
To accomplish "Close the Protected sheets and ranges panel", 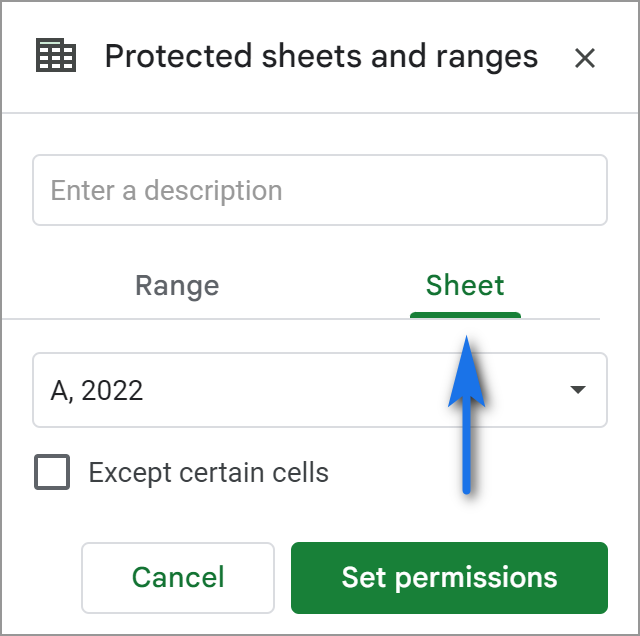I will (584, 58).
